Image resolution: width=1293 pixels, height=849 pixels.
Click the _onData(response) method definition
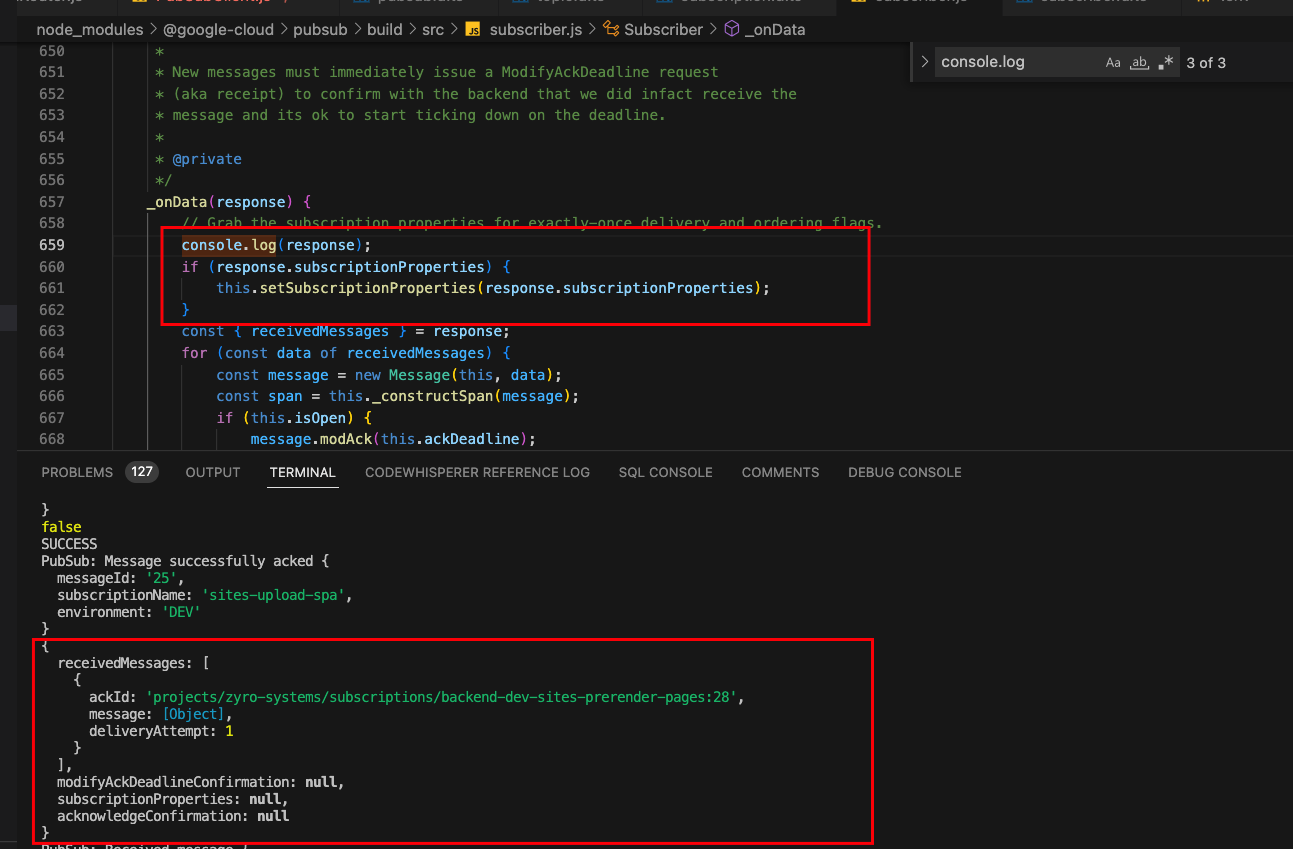tap(229, 202)
